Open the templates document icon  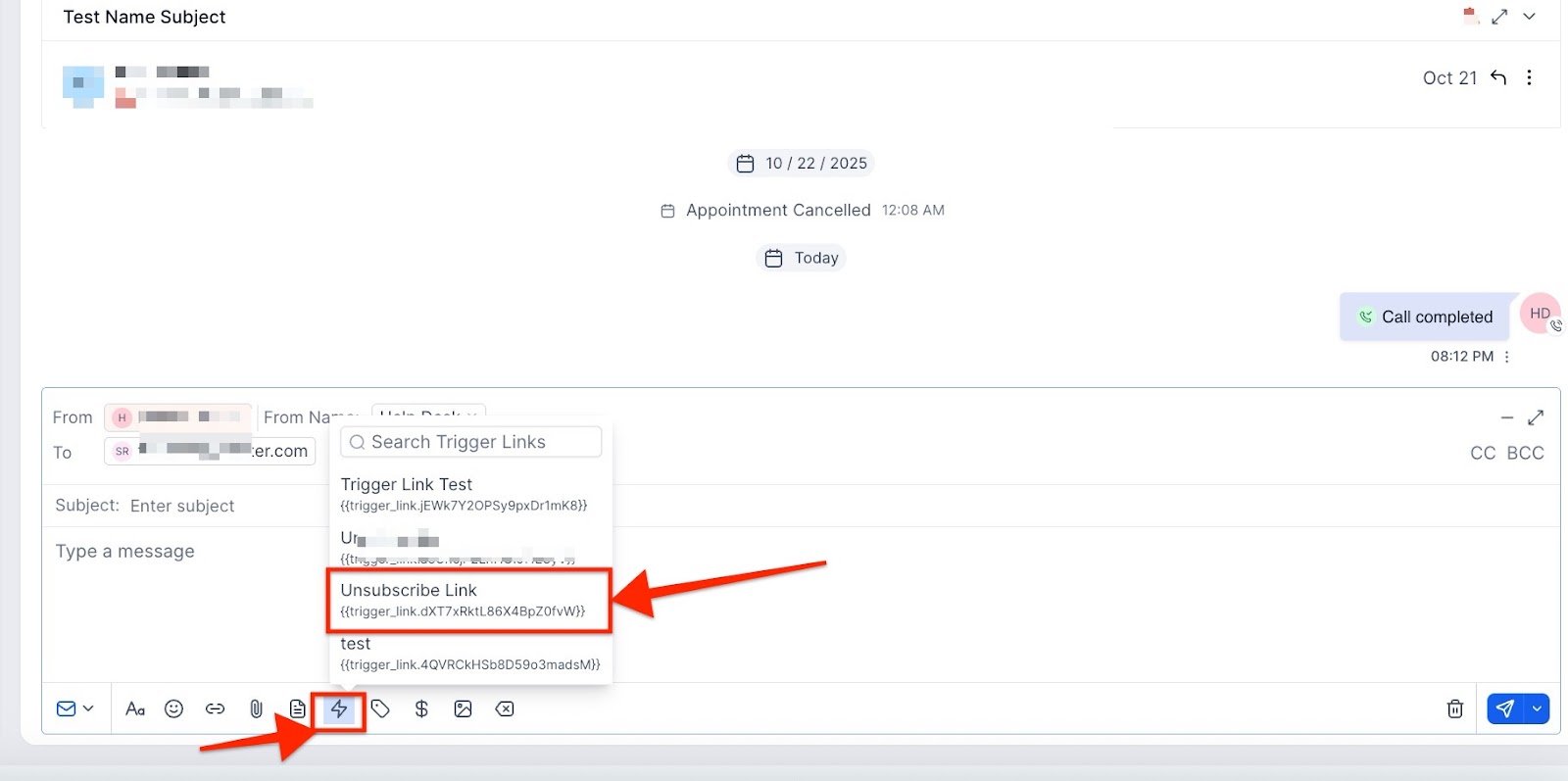(x=297, y=709)
